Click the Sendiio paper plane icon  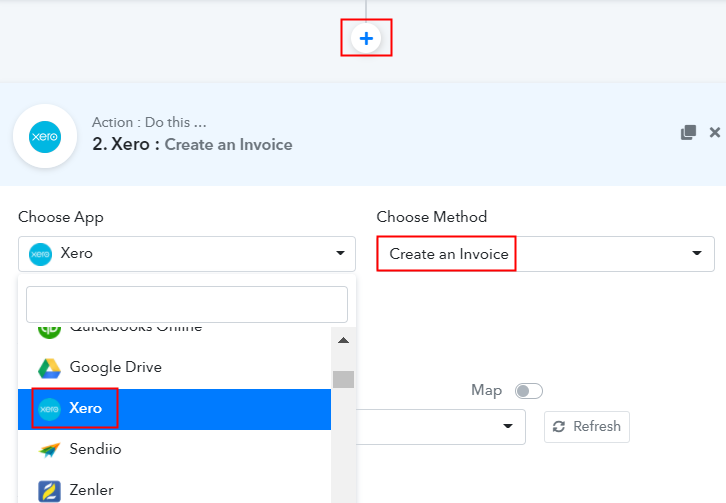coord(49,450)
